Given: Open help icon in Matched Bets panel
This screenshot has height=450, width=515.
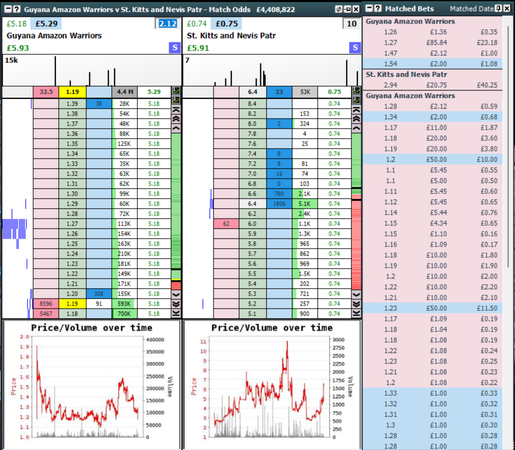Looking at the screenshot, I should click(x=378, y=8).
